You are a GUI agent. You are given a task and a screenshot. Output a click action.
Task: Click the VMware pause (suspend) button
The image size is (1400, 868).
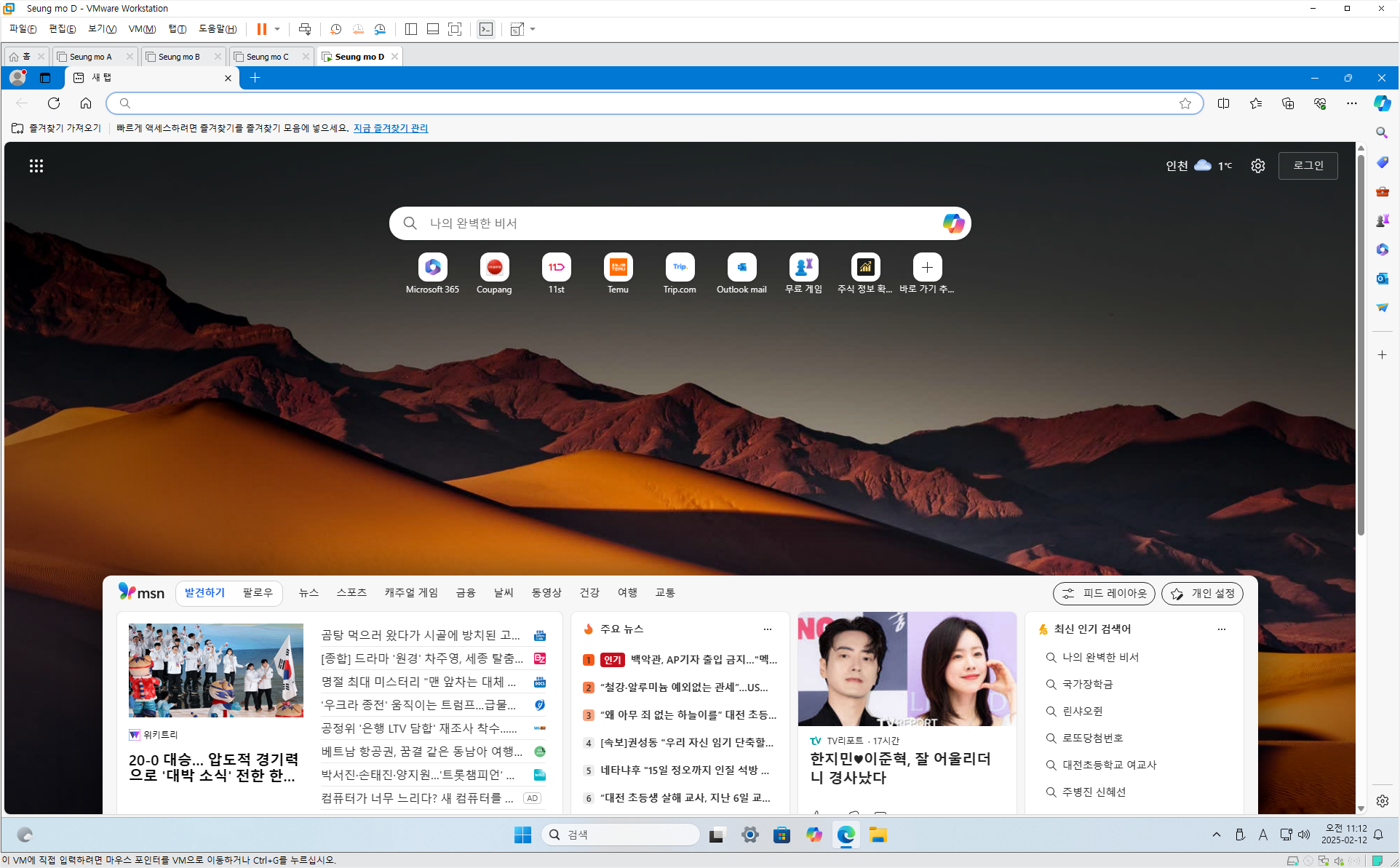(x=262, y=29)
